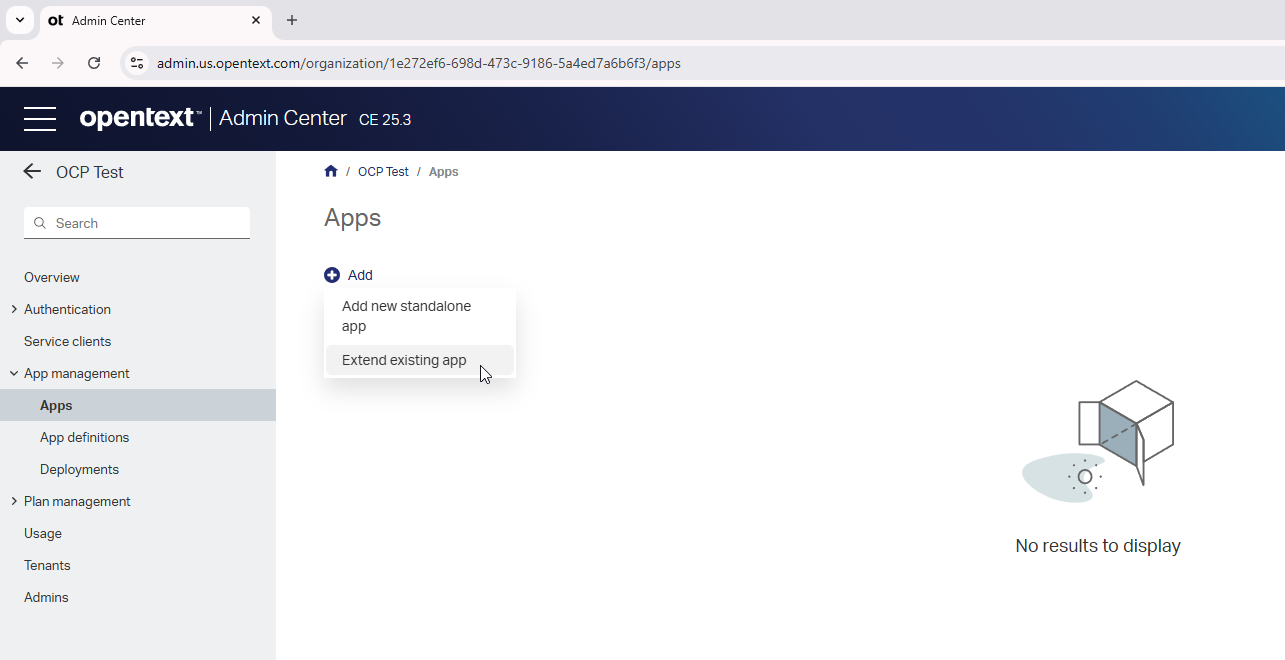Select the Admin Center browser tab

tap(155, 20)
